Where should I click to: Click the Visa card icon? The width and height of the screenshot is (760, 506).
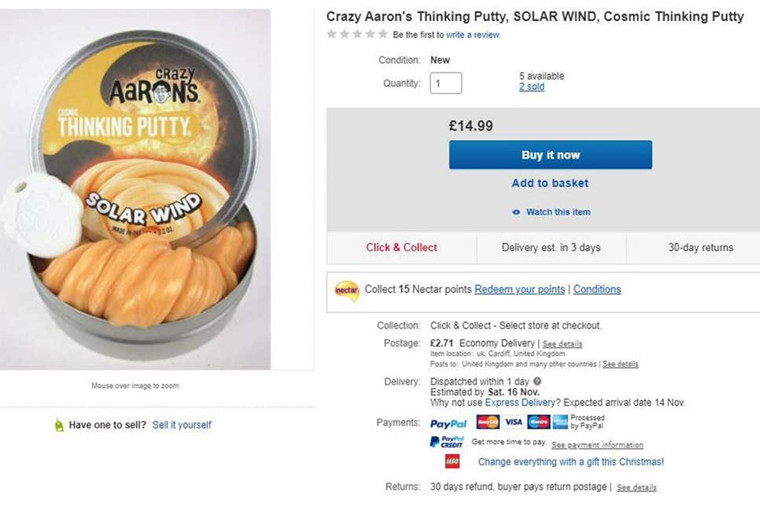pos(513,422)
